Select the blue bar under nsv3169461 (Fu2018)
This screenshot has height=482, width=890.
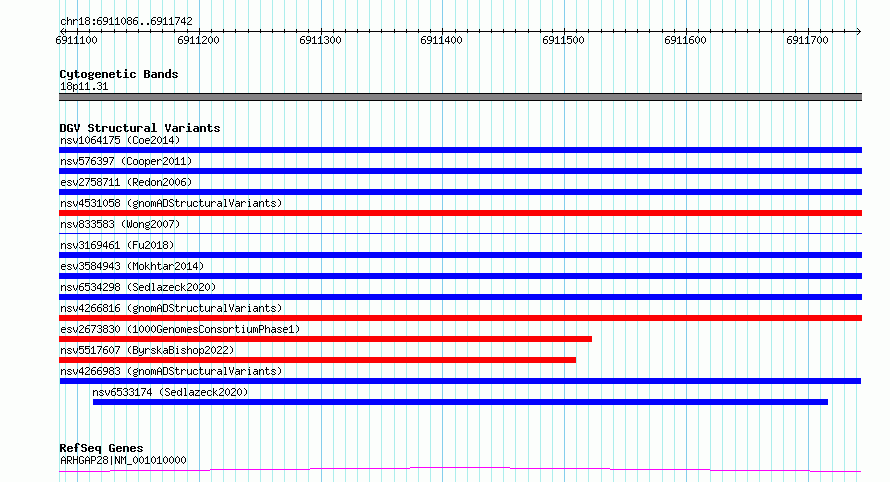click(460, 255)
